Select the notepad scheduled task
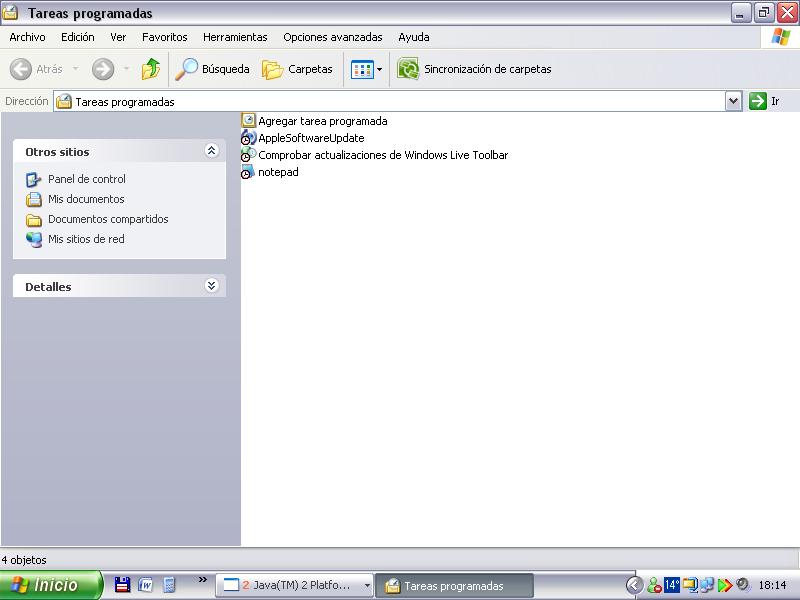 (277, 172)
